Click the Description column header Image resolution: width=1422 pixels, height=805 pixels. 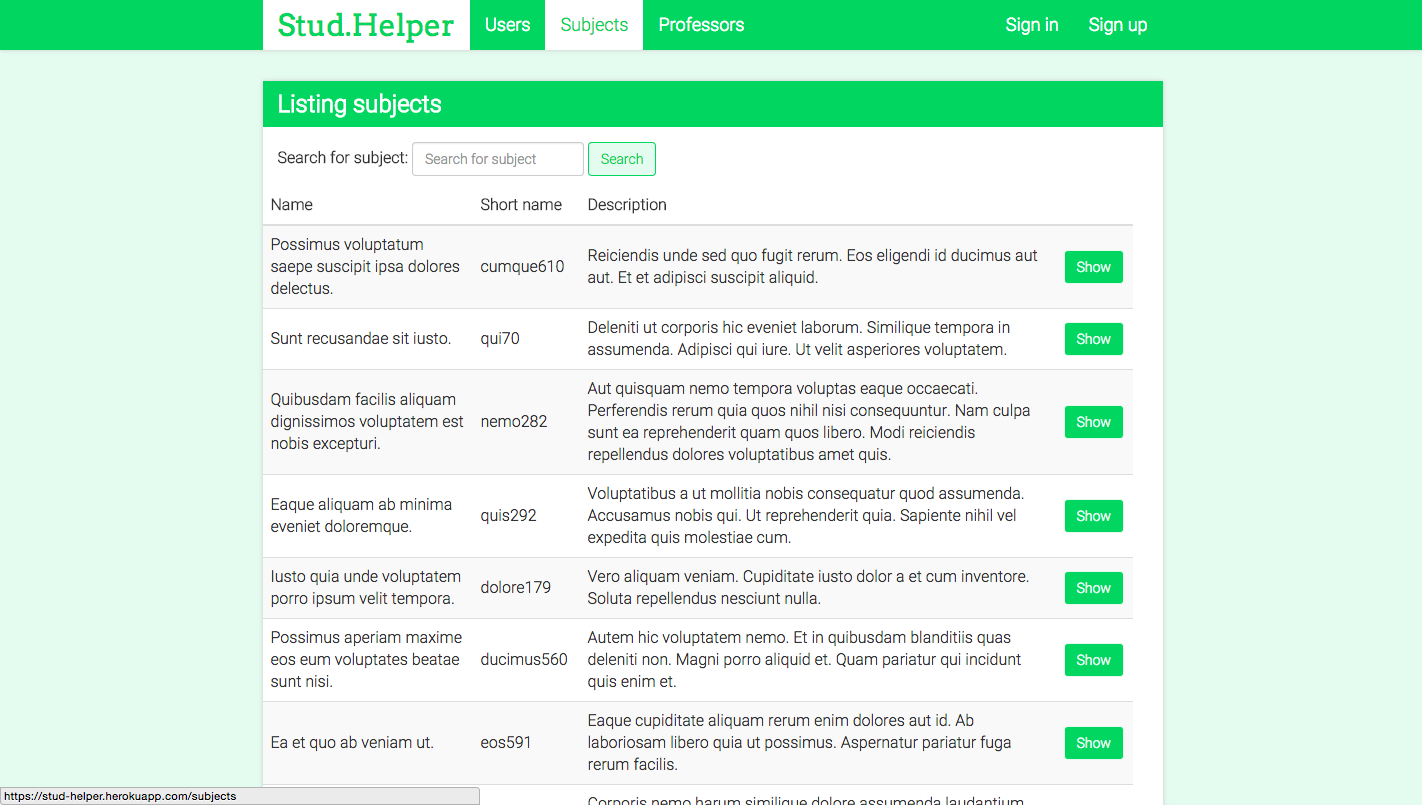[x=627, y=205]
